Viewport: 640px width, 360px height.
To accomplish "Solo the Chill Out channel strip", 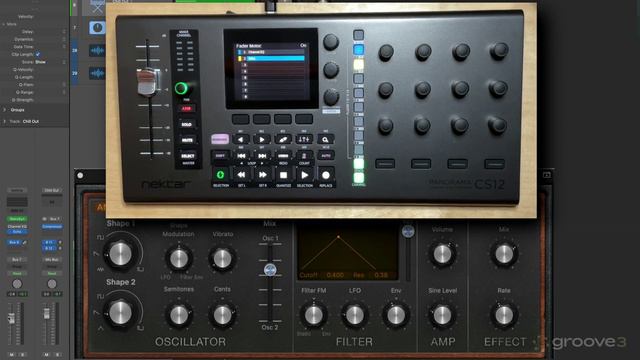I will click(x=57, y=354).
